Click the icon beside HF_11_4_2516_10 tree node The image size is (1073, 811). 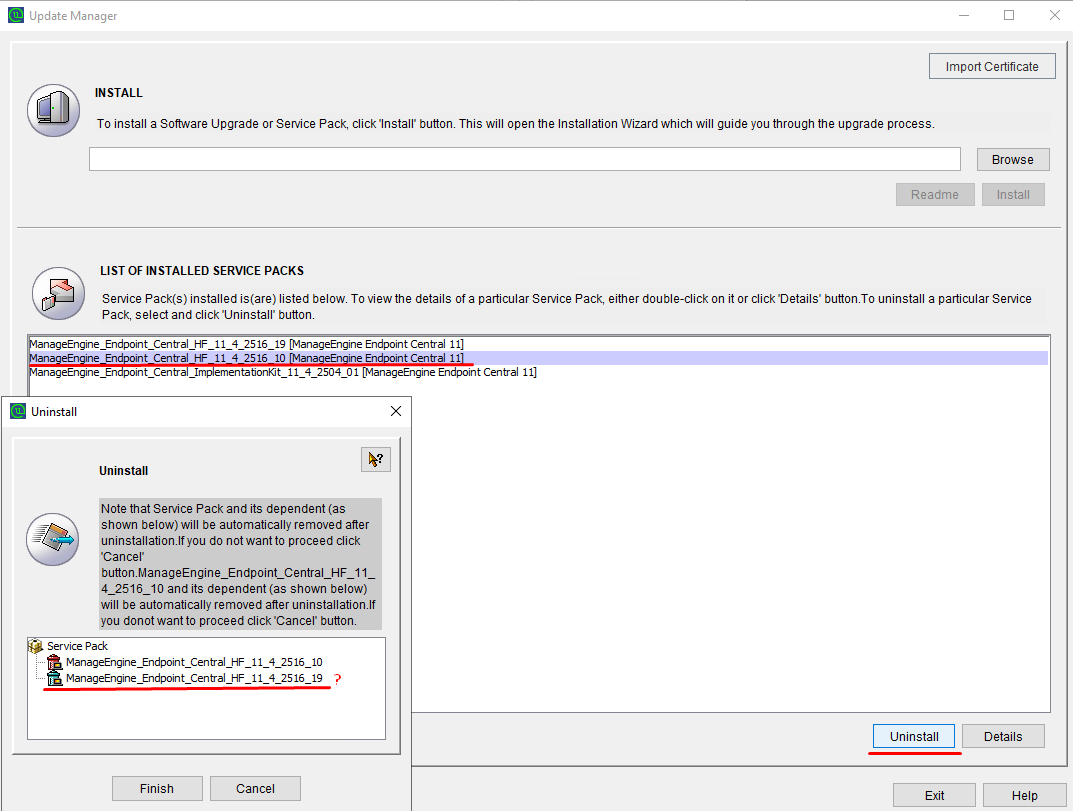(54, 662)
